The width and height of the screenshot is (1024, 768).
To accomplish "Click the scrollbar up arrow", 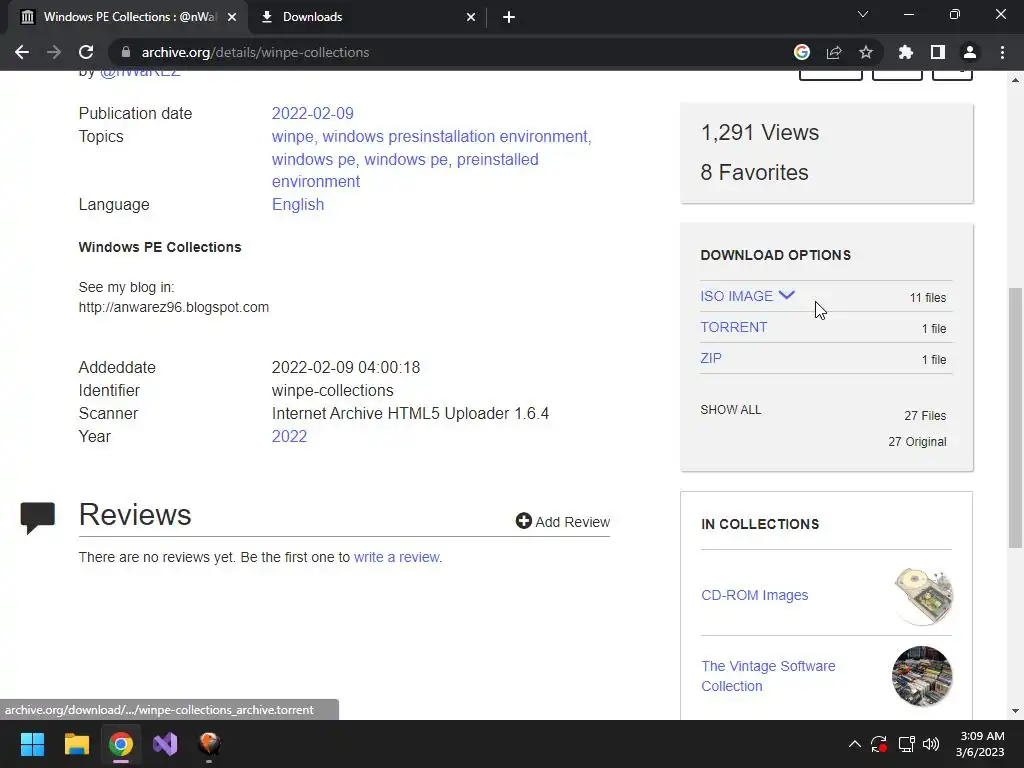I will pos(1015,80).
